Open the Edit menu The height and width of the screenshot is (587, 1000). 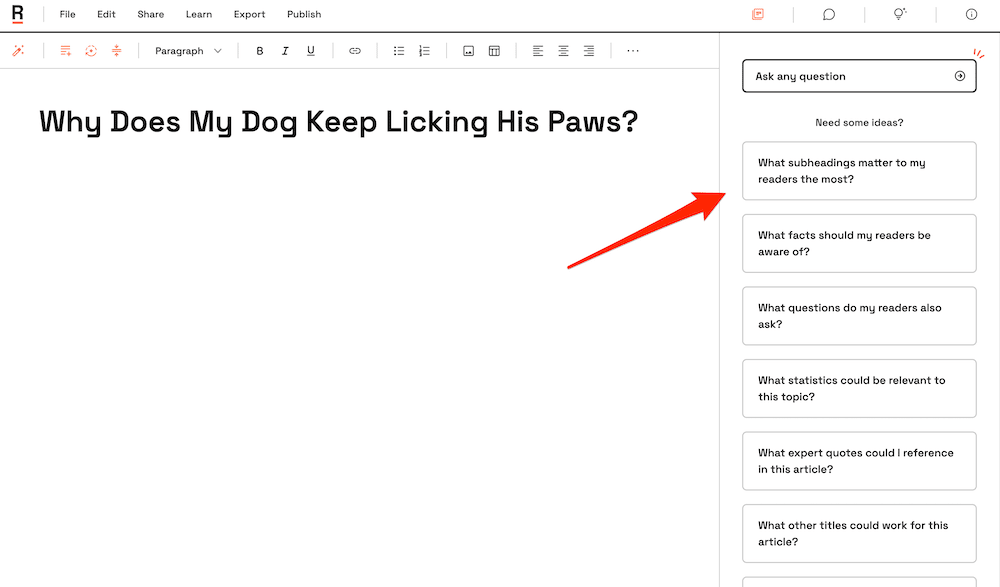[x=106, y=14]
